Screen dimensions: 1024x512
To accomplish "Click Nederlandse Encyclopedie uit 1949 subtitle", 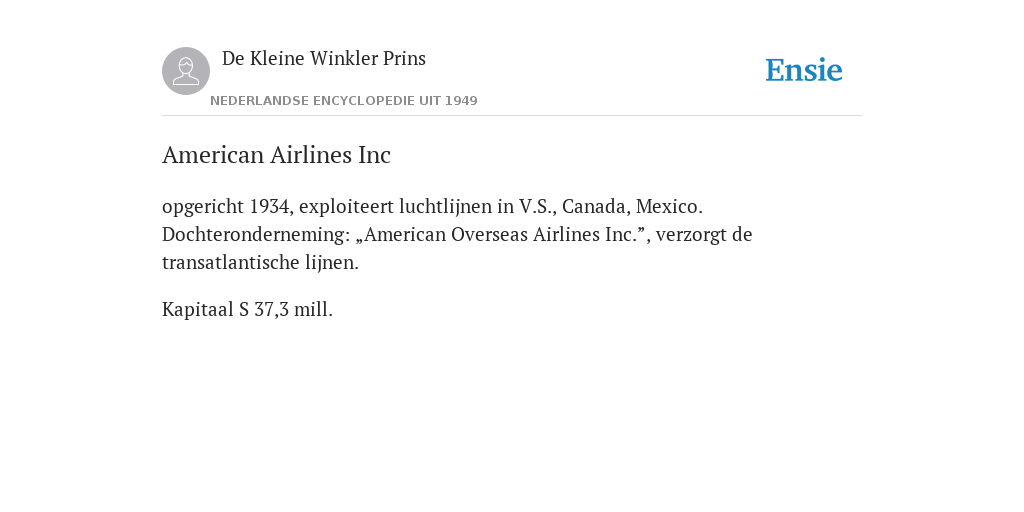I will click(344, 101).
